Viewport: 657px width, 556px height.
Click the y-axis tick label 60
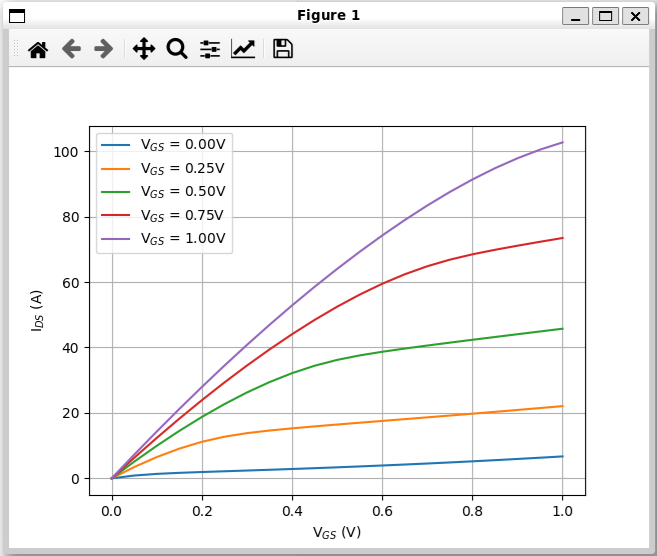[70, 283]
